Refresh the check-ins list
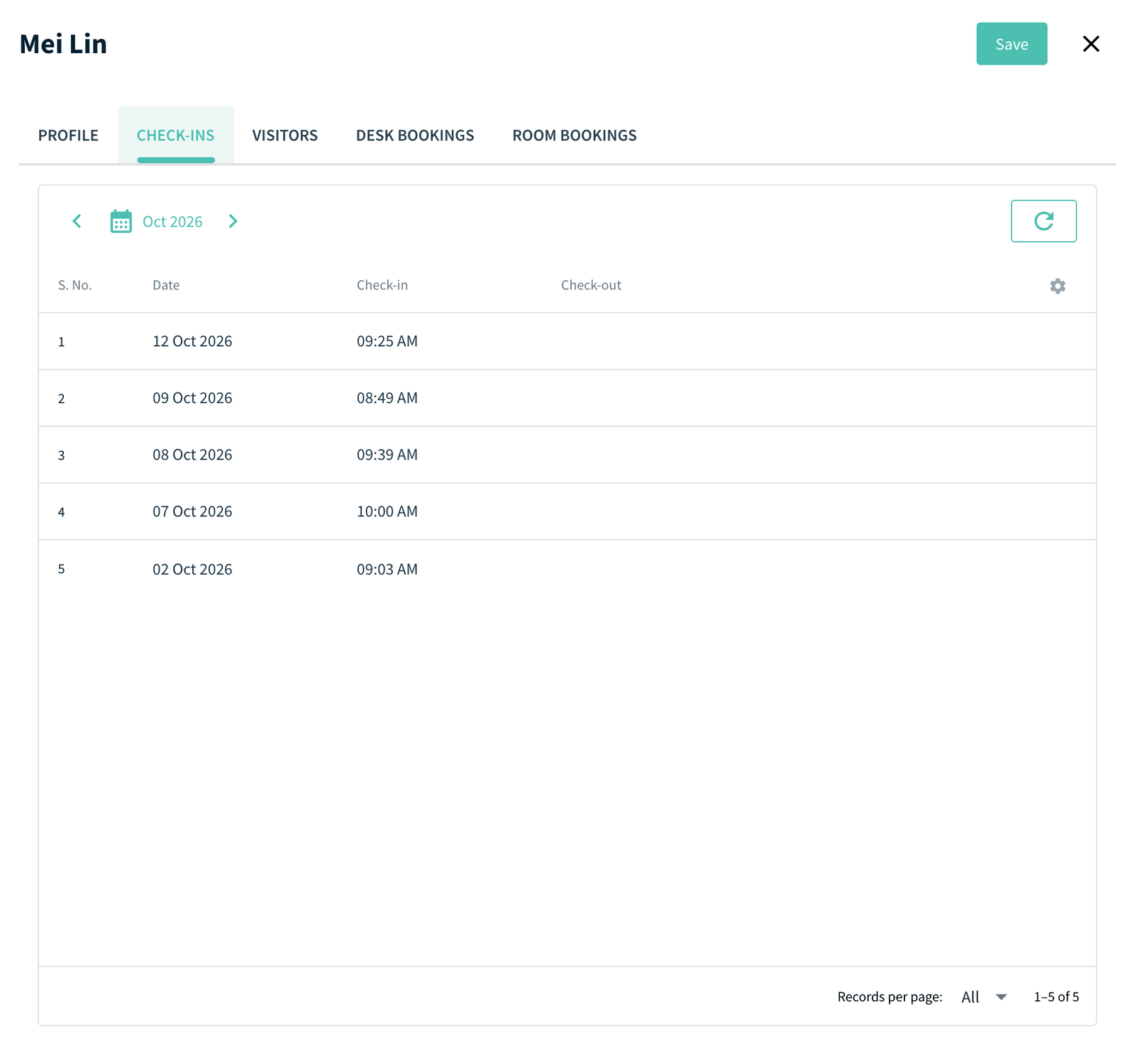1135x1064 pixels. [x=1043, y=221]
